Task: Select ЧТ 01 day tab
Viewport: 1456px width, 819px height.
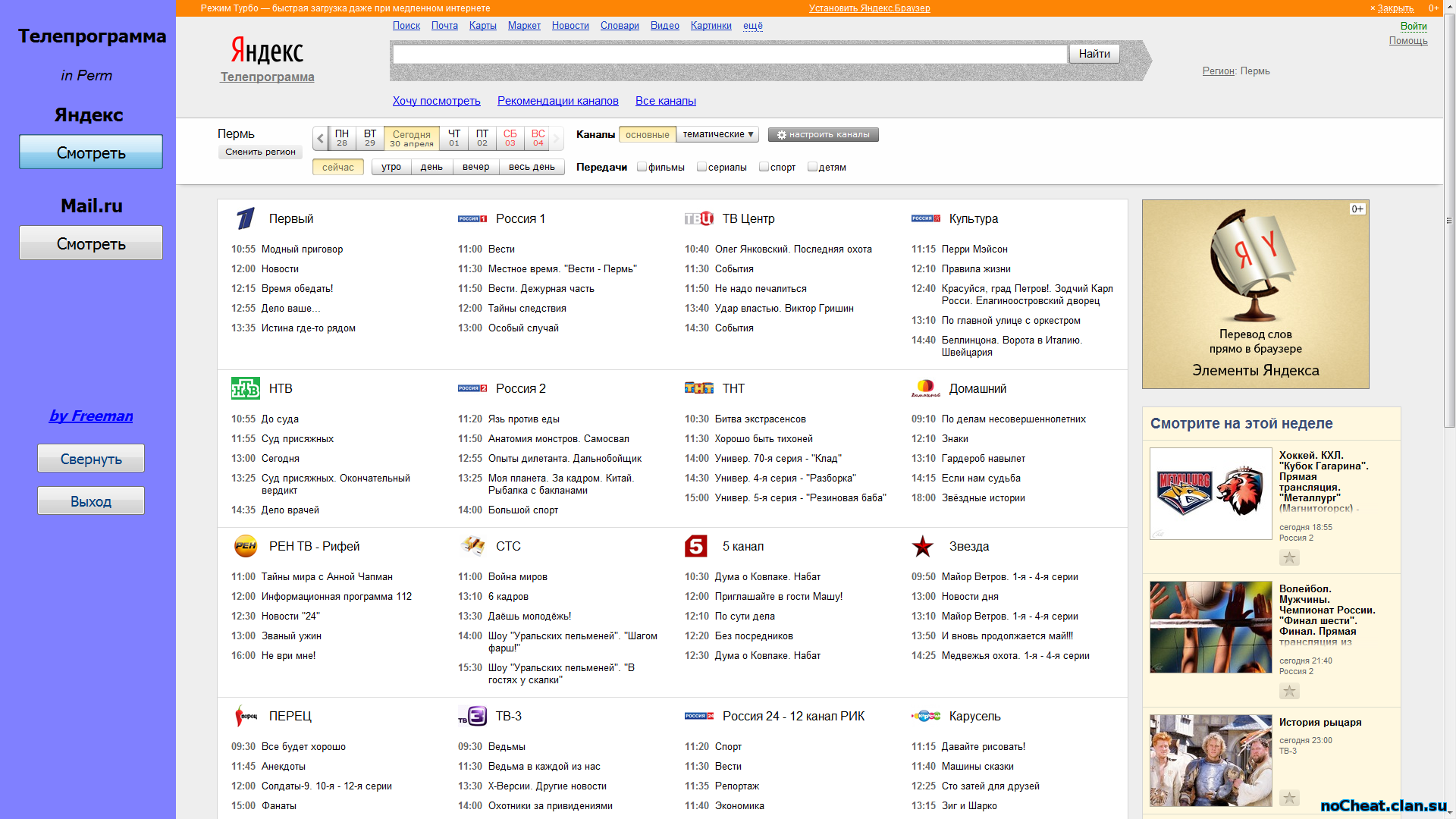Action: tap(454, 138)
